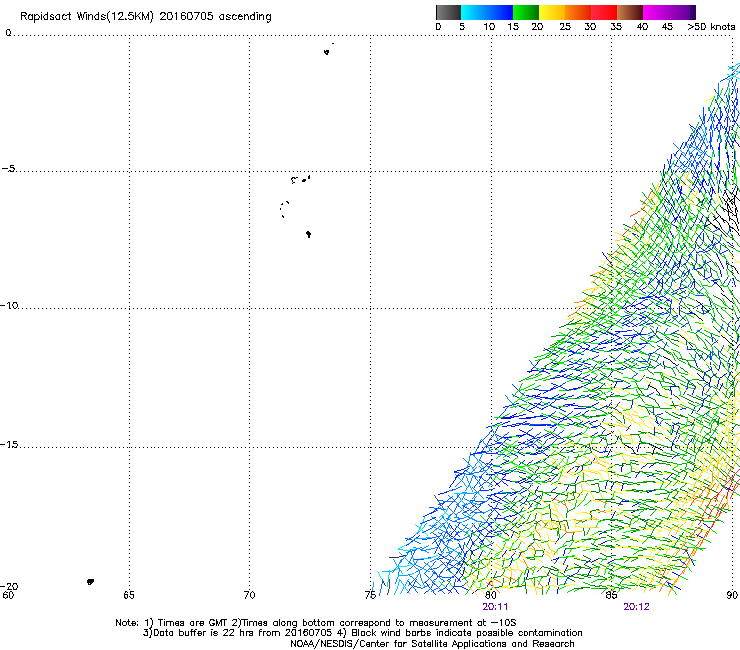Click the green 15-20 knots color band
The height and width of the screenshot is (650, 740).
(526, 12)
